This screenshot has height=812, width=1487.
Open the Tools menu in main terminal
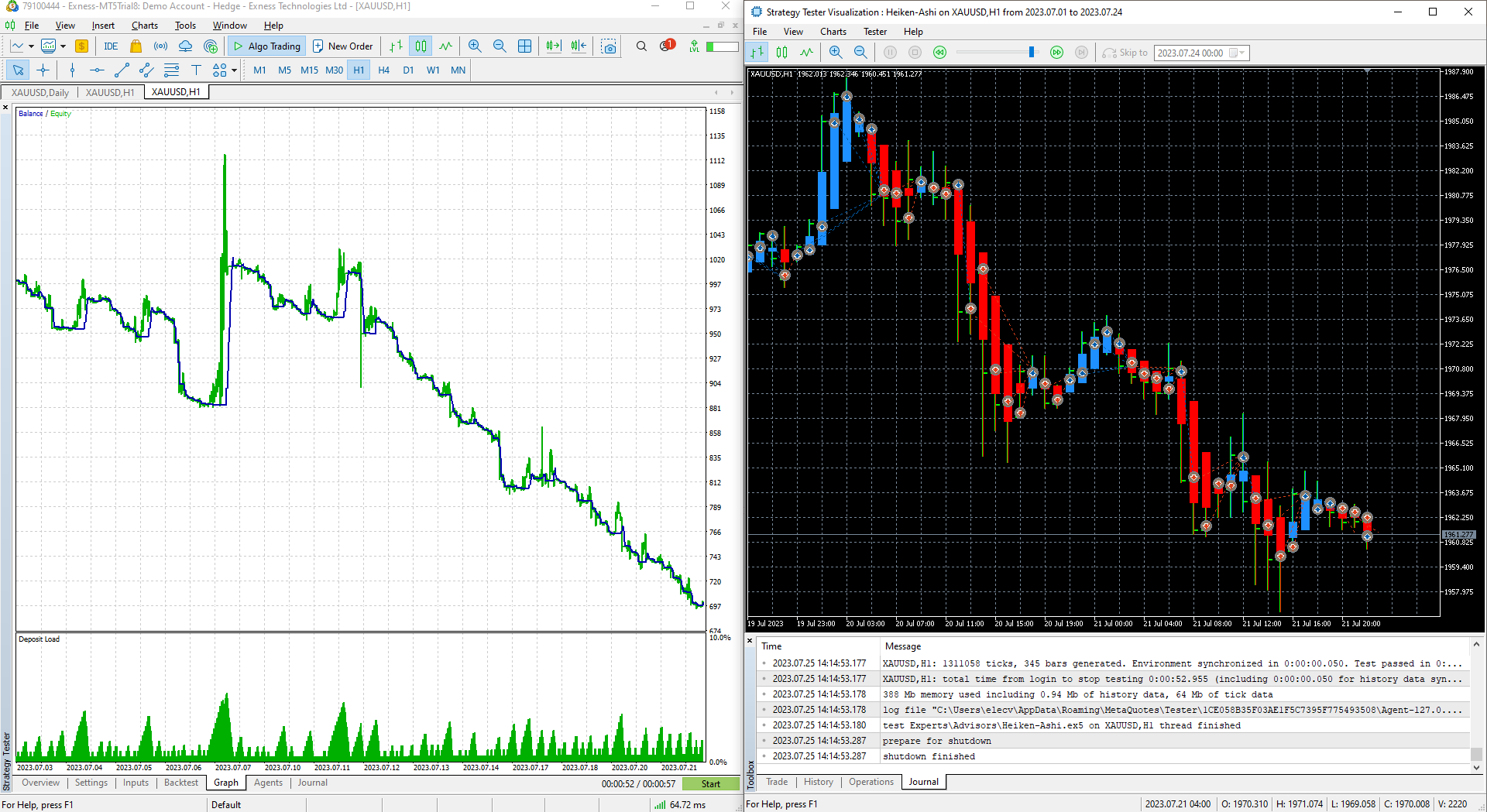point(185,26)
